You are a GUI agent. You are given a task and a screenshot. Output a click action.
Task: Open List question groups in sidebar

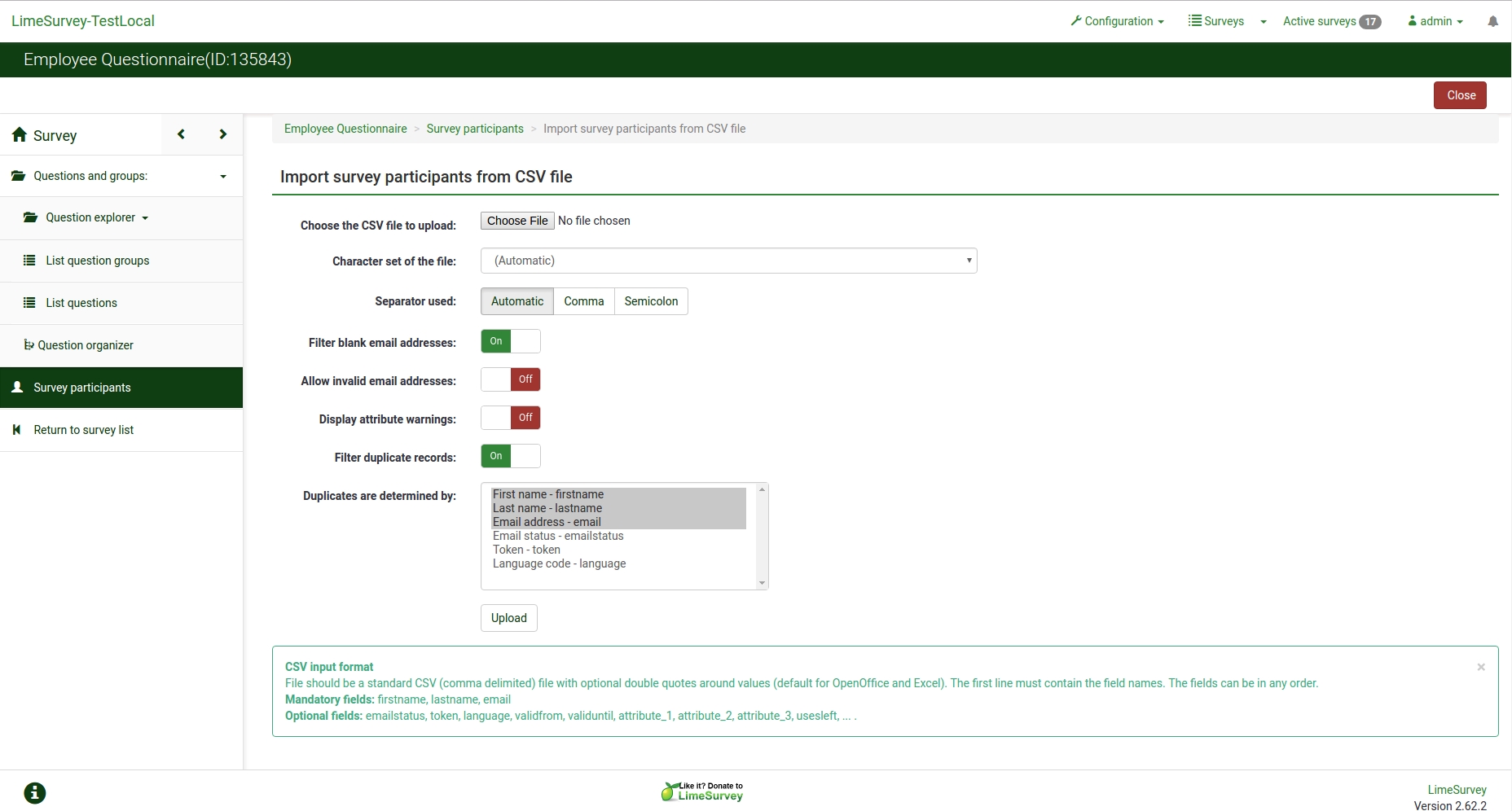coord(121,261)
